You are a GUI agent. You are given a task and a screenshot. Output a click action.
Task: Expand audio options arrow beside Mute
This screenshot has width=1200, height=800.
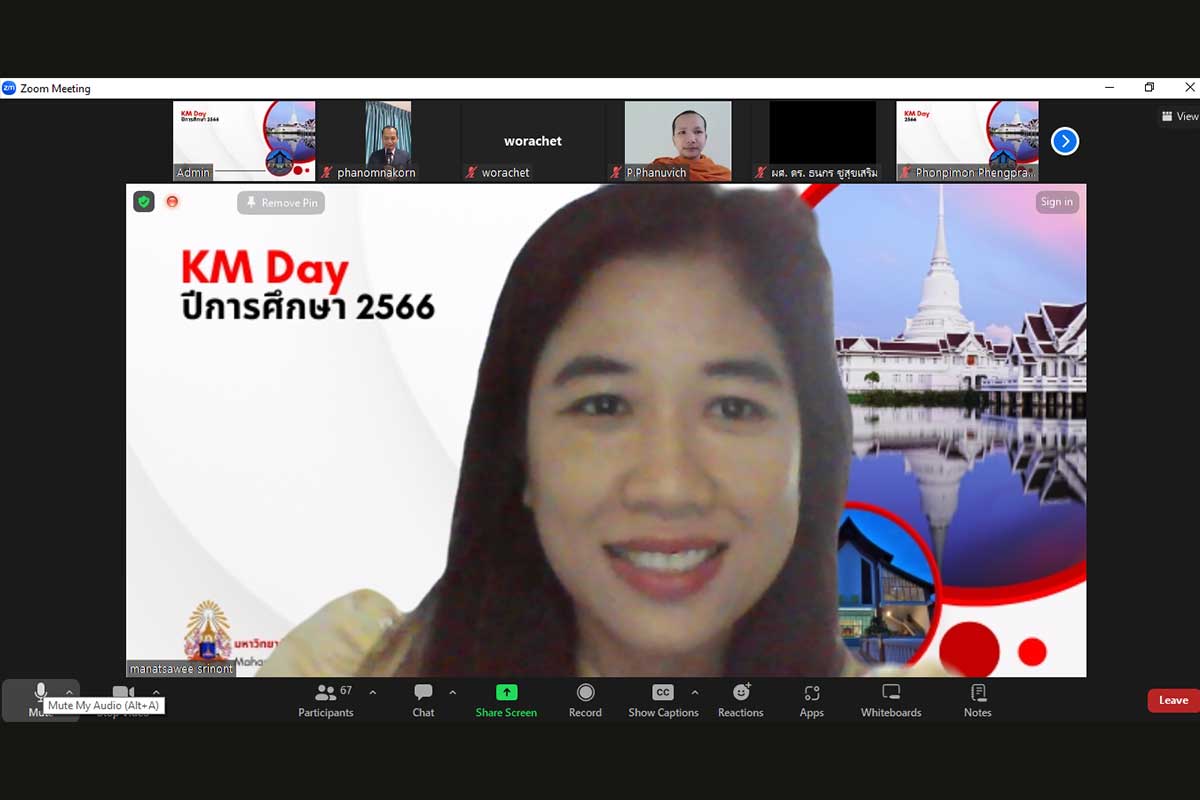click(69, 692)
